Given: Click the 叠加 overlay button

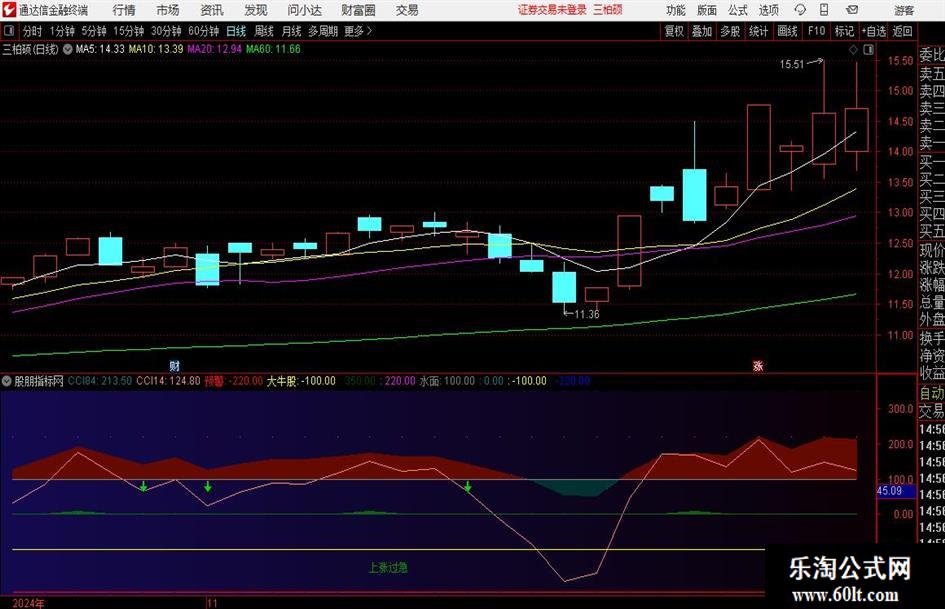Looking at the screenshot, I should coord(702,31).
